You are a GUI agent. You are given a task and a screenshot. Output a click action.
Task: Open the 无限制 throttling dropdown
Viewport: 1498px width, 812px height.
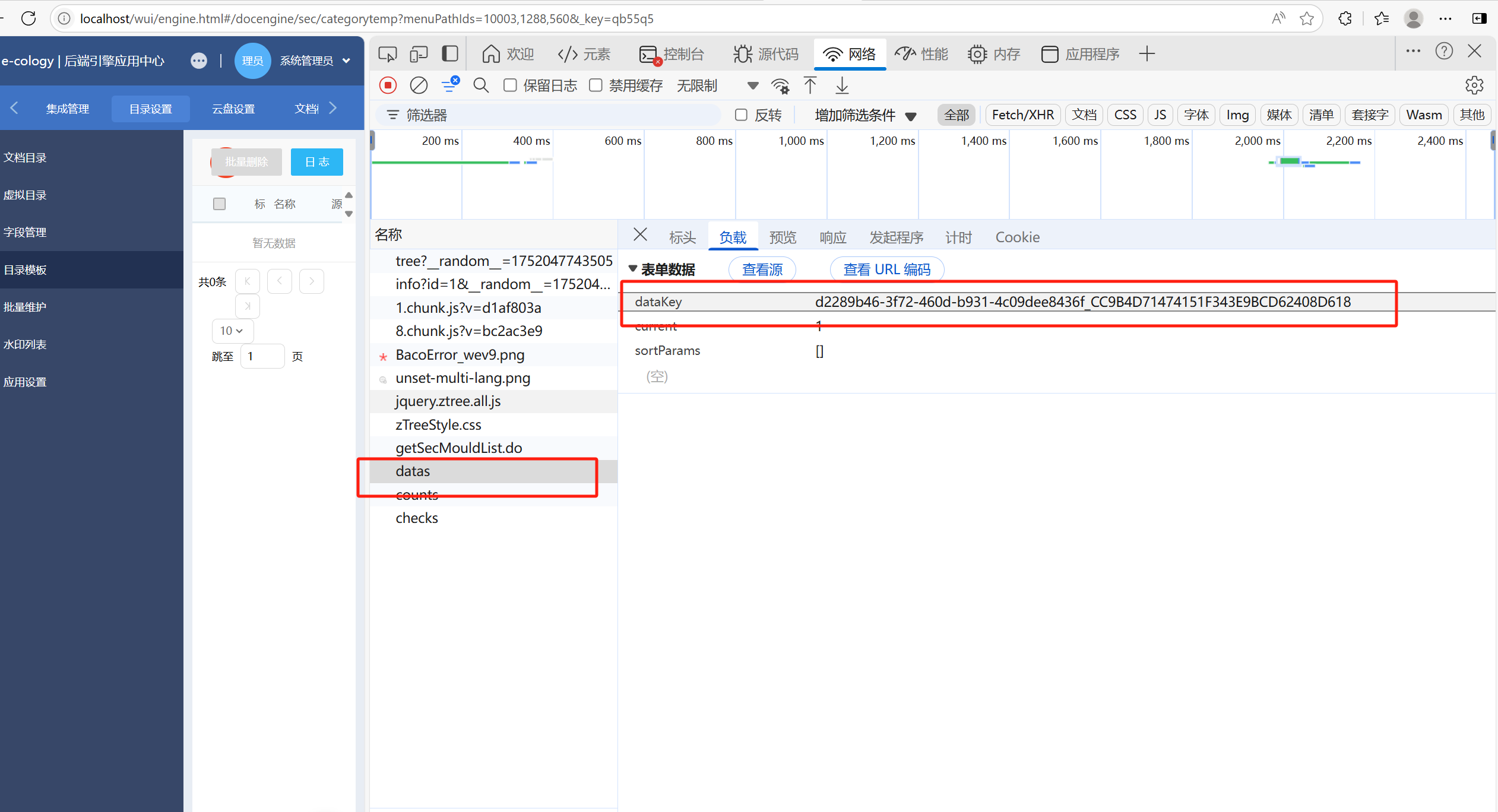[x=697, y=85]
